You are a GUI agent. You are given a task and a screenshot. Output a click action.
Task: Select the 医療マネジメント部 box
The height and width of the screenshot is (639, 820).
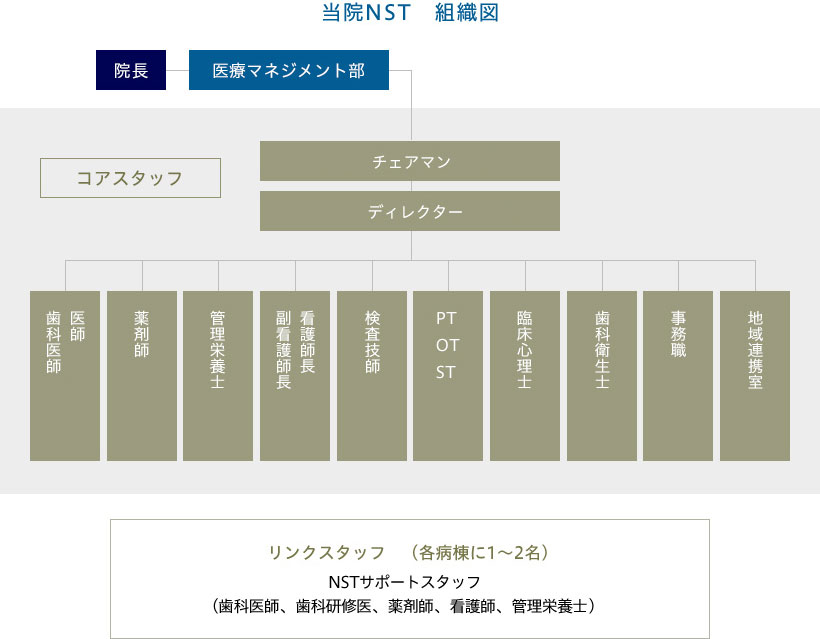[x=289, y=70]
